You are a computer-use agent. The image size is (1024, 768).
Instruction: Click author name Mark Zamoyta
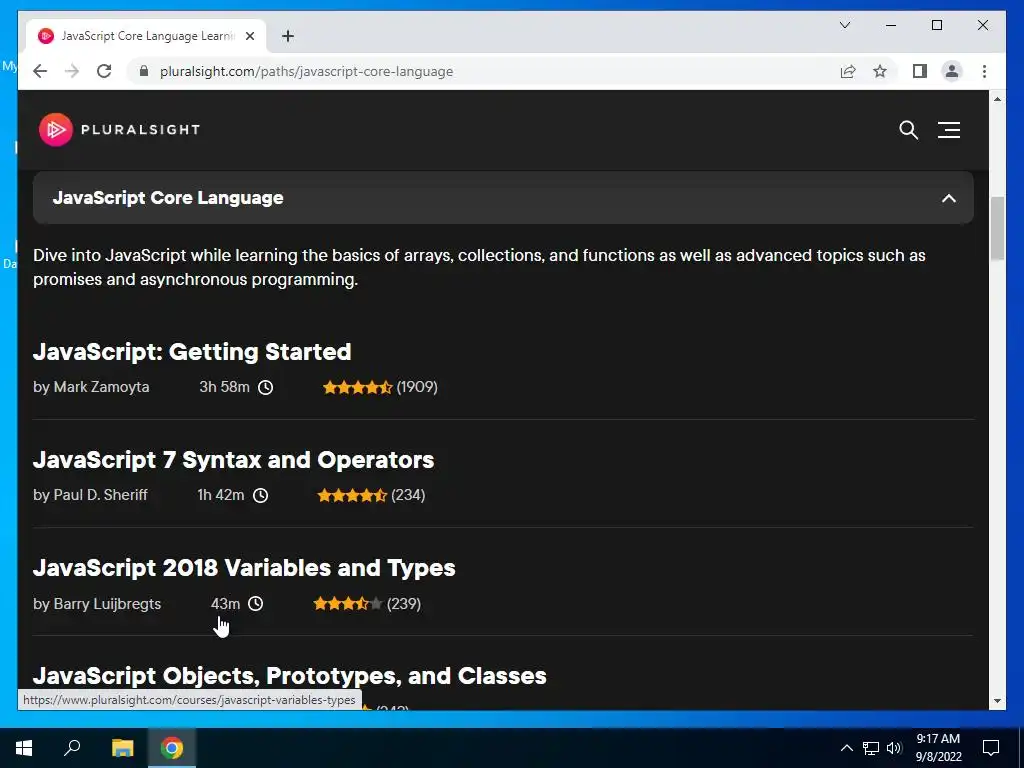(x=101, y=387)
